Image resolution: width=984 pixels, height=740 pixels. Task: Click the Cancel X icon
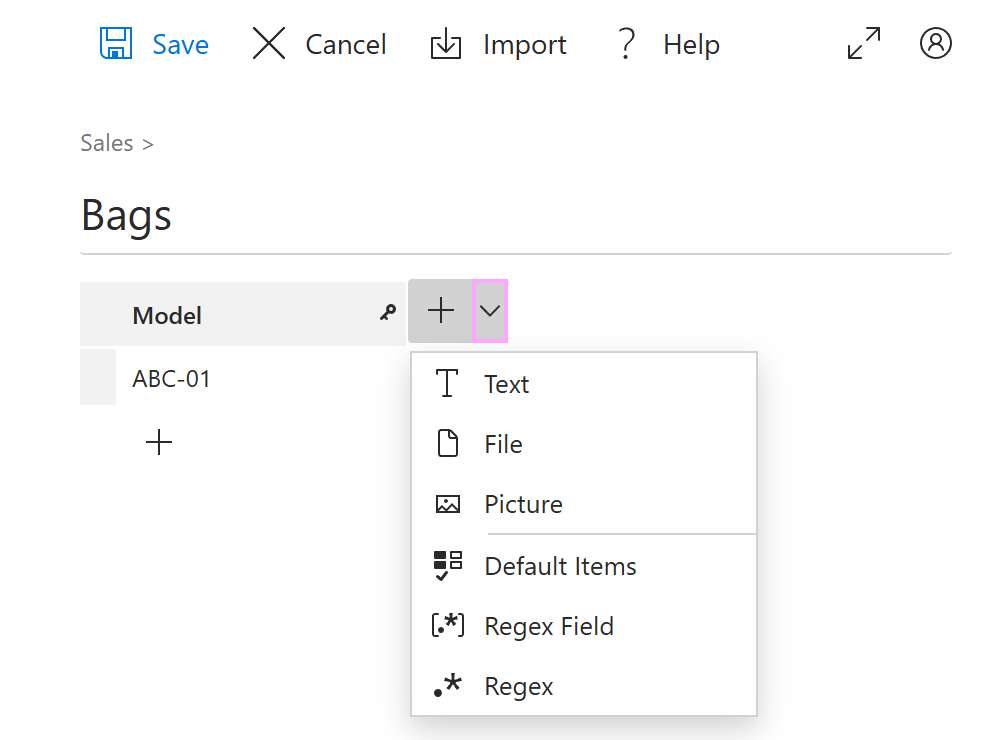point(268,44)
